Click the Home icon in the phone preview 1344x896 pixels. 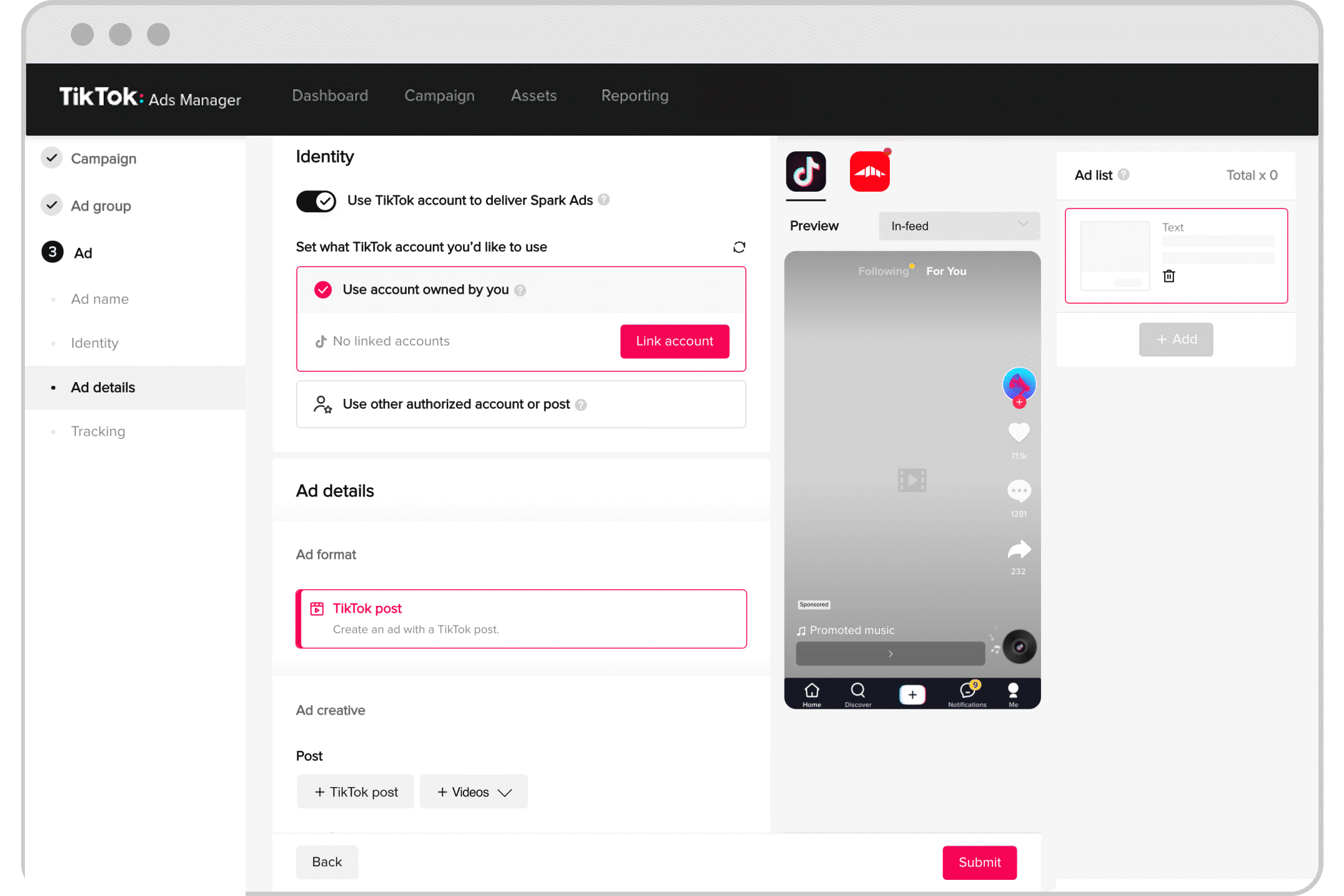pyautogui.click(x=811, y=693)
